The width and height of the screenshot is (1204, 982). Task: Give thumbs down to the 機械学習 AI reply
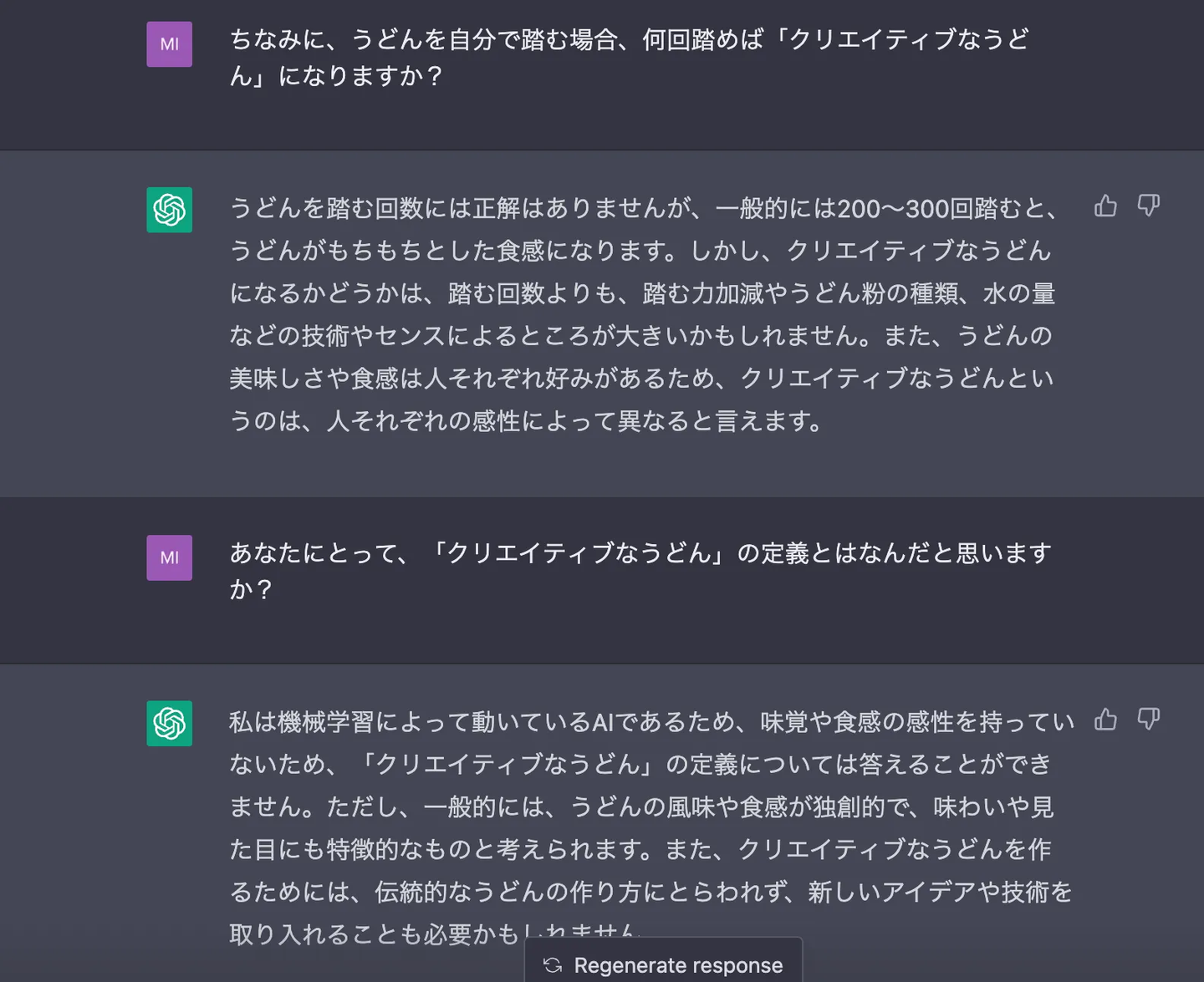(1149, 719)
